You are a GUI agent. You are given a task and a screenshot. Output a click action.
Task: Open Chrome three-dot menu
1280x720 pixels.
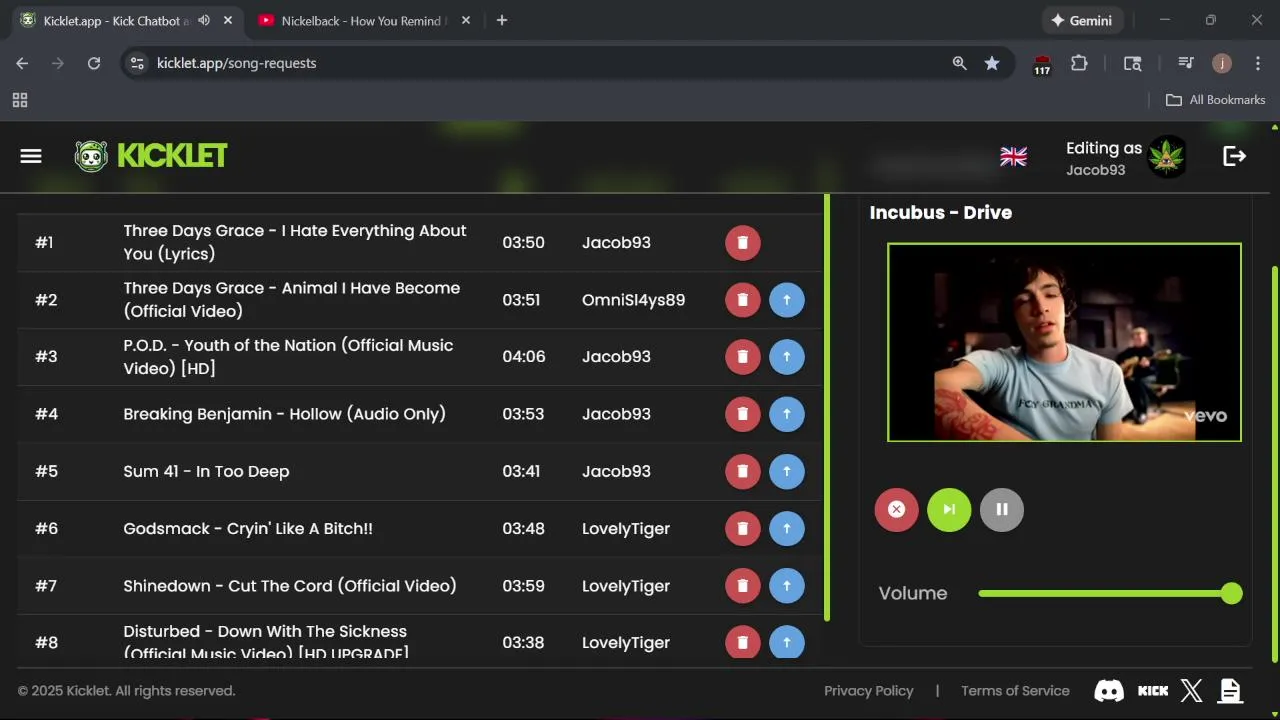[1257, 63]
